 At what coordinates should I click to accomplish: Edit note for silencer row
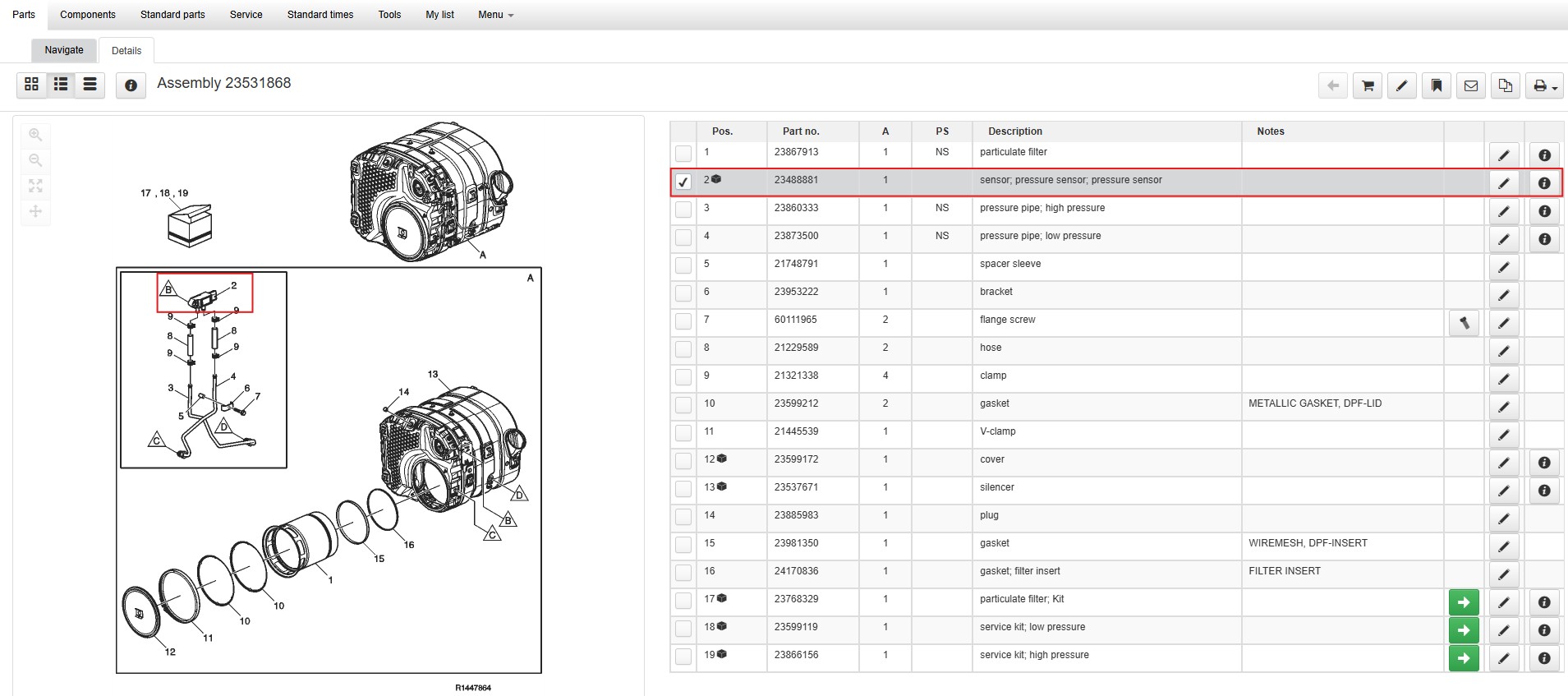point(1504,491)
